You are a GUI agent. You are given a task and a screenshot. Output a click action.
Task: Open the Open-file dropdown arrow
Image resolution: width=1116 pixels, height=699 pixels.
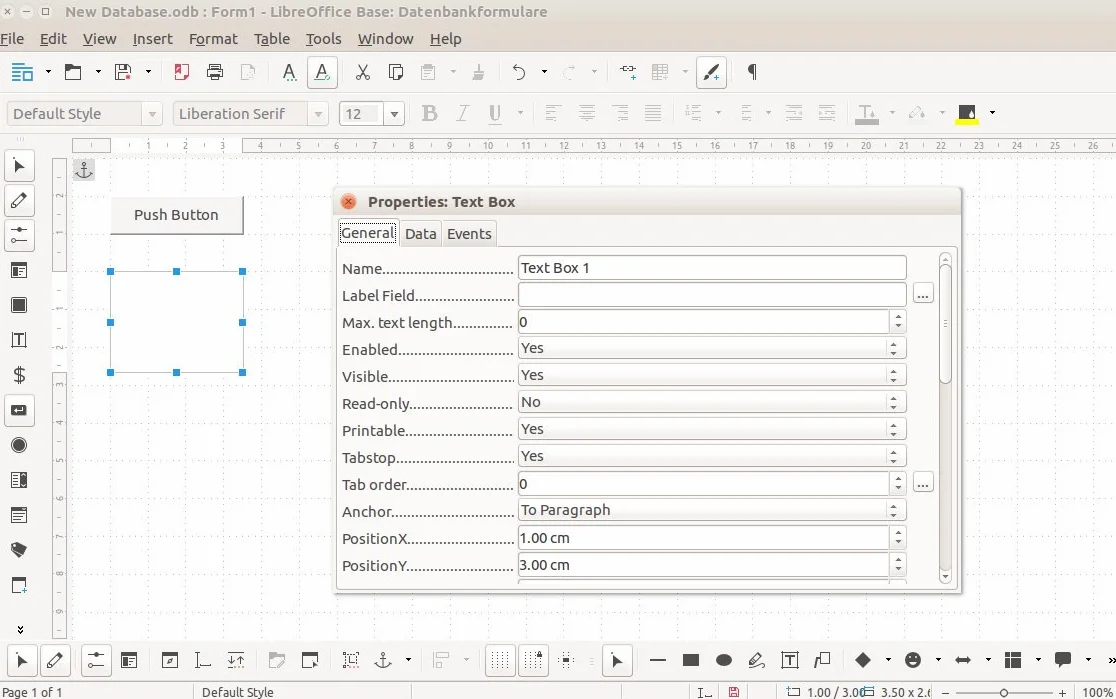click(98, 72)
